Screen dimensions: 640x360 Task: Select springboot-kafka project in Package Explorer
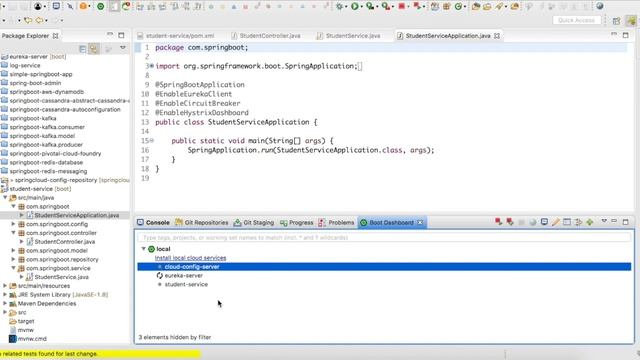(33, 118)
